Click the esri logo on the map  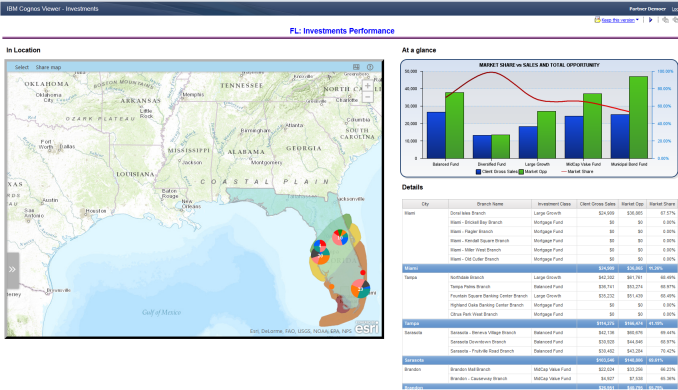(367, 328)
